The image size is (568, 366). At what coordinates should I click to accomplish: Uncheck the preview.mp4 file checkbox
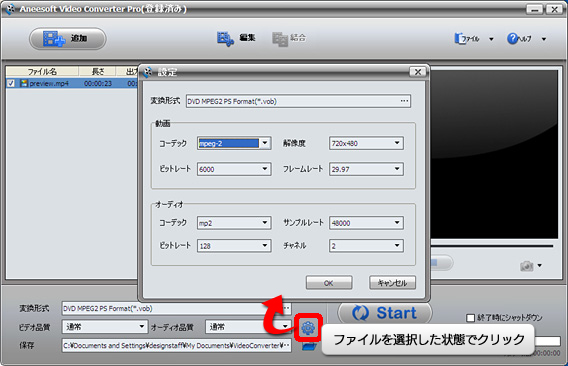coord(11,83)
